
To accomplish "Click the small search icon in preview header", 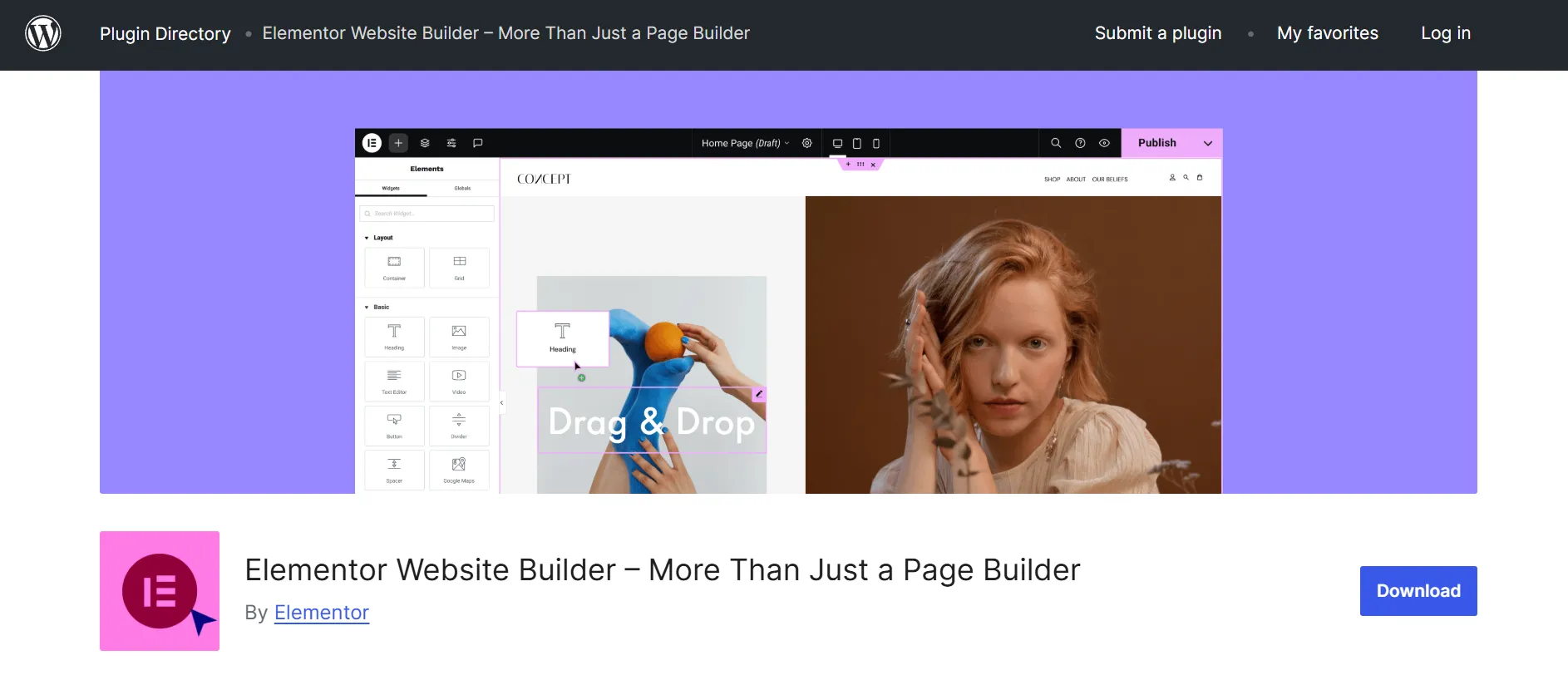I will (1186, 177).
